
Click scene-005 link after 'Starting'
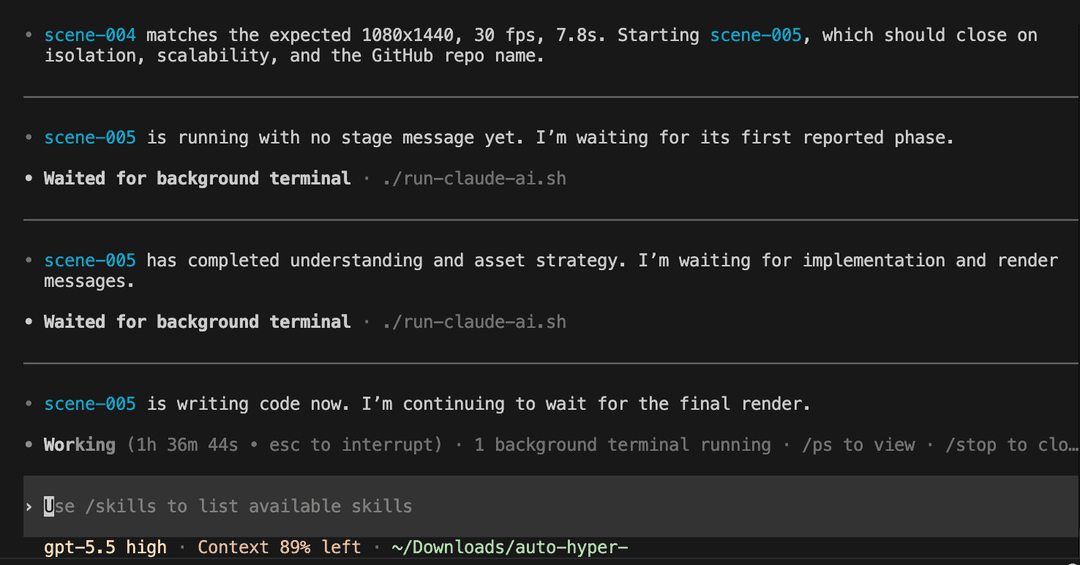coord(756,35)
